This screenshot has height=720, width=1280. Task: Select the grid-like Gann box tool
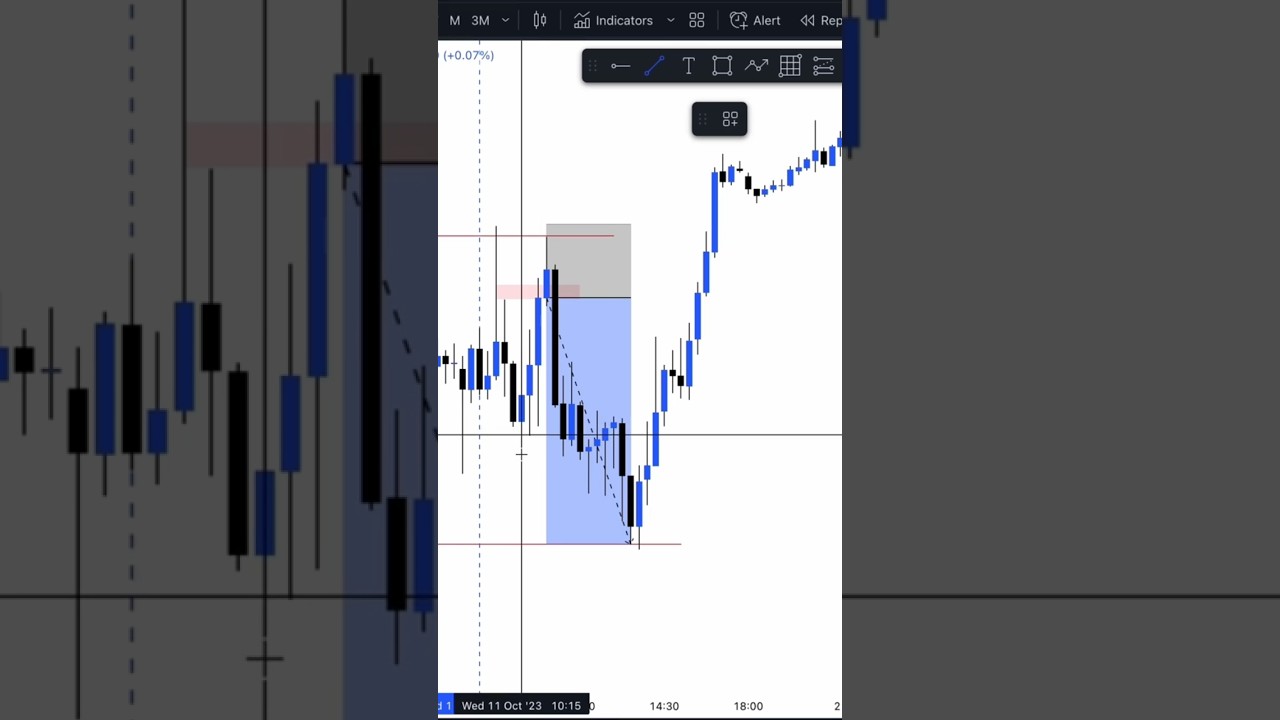[790, 66]
